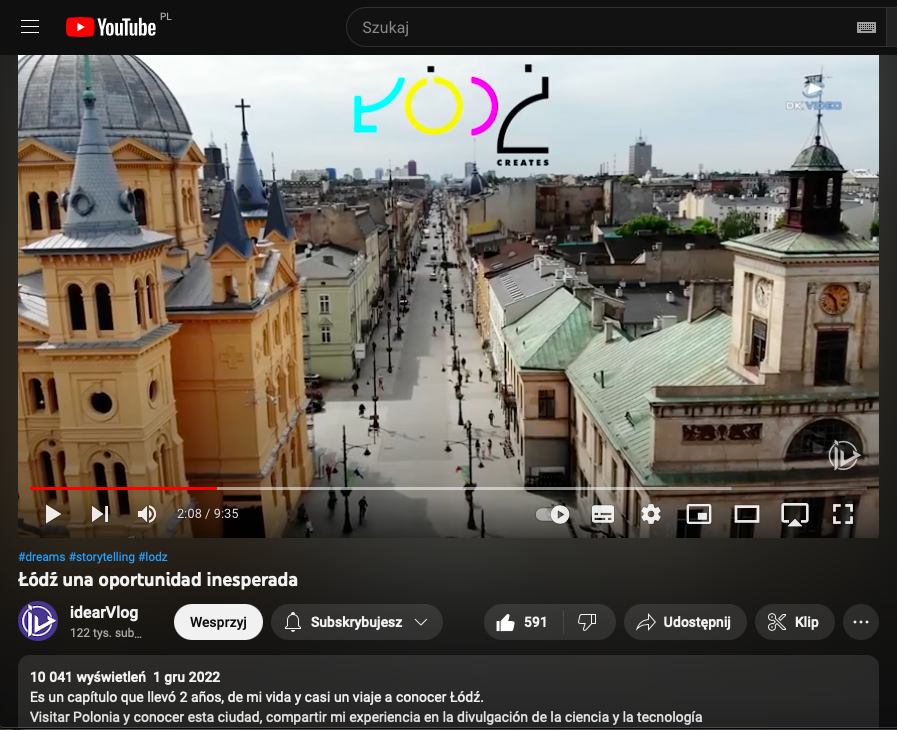Screen dimensions: 897x730
Task: Play the video
Action: [53, 514]
